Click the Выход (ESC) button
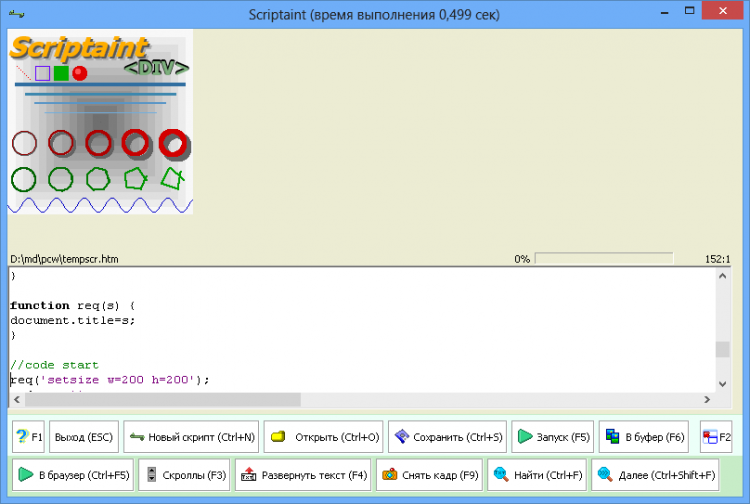 [84, 437]
